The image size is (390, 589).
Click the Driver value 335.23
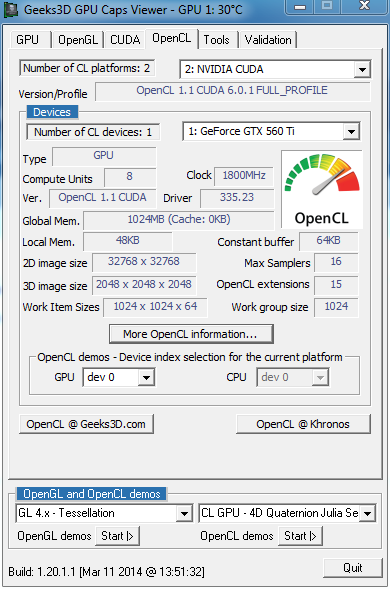[237, 198]
